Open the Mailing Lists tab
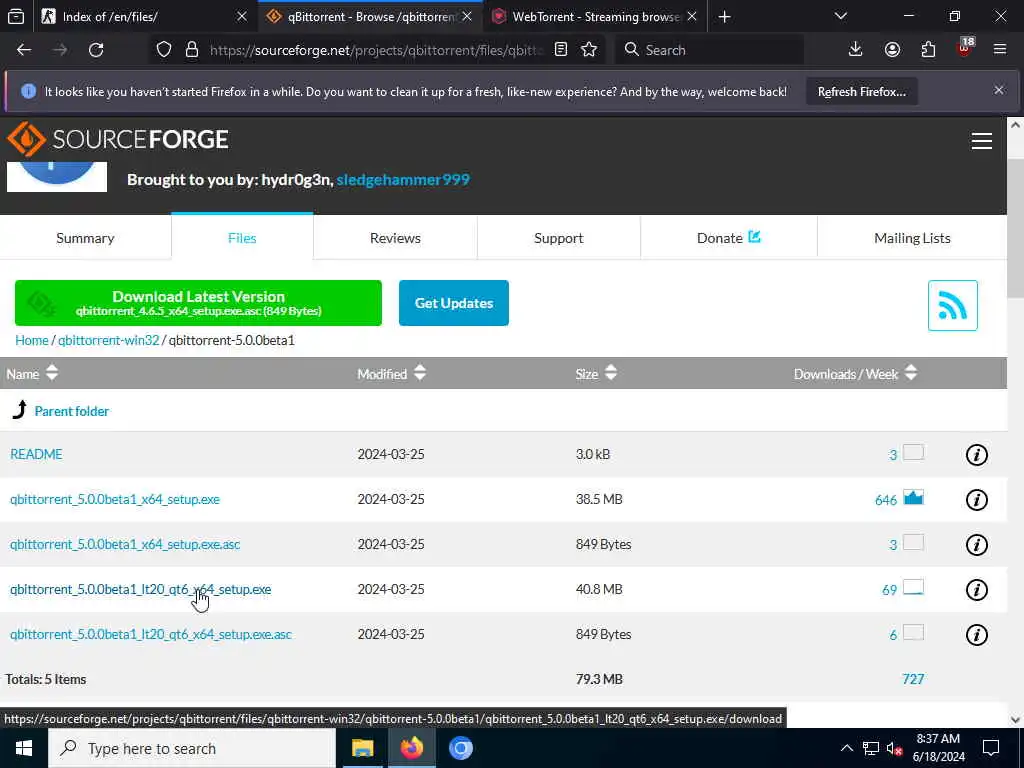1024x768 pixels. pyautogui.click(x=912, y=238)
